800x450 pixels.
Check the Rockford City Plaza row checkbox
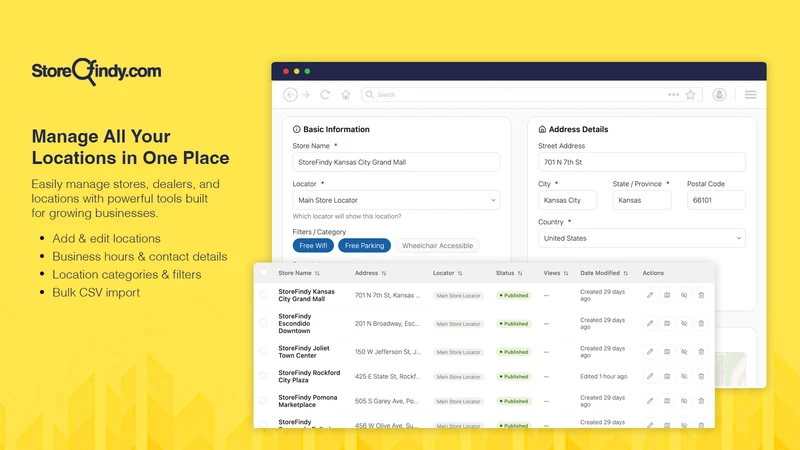263,376
